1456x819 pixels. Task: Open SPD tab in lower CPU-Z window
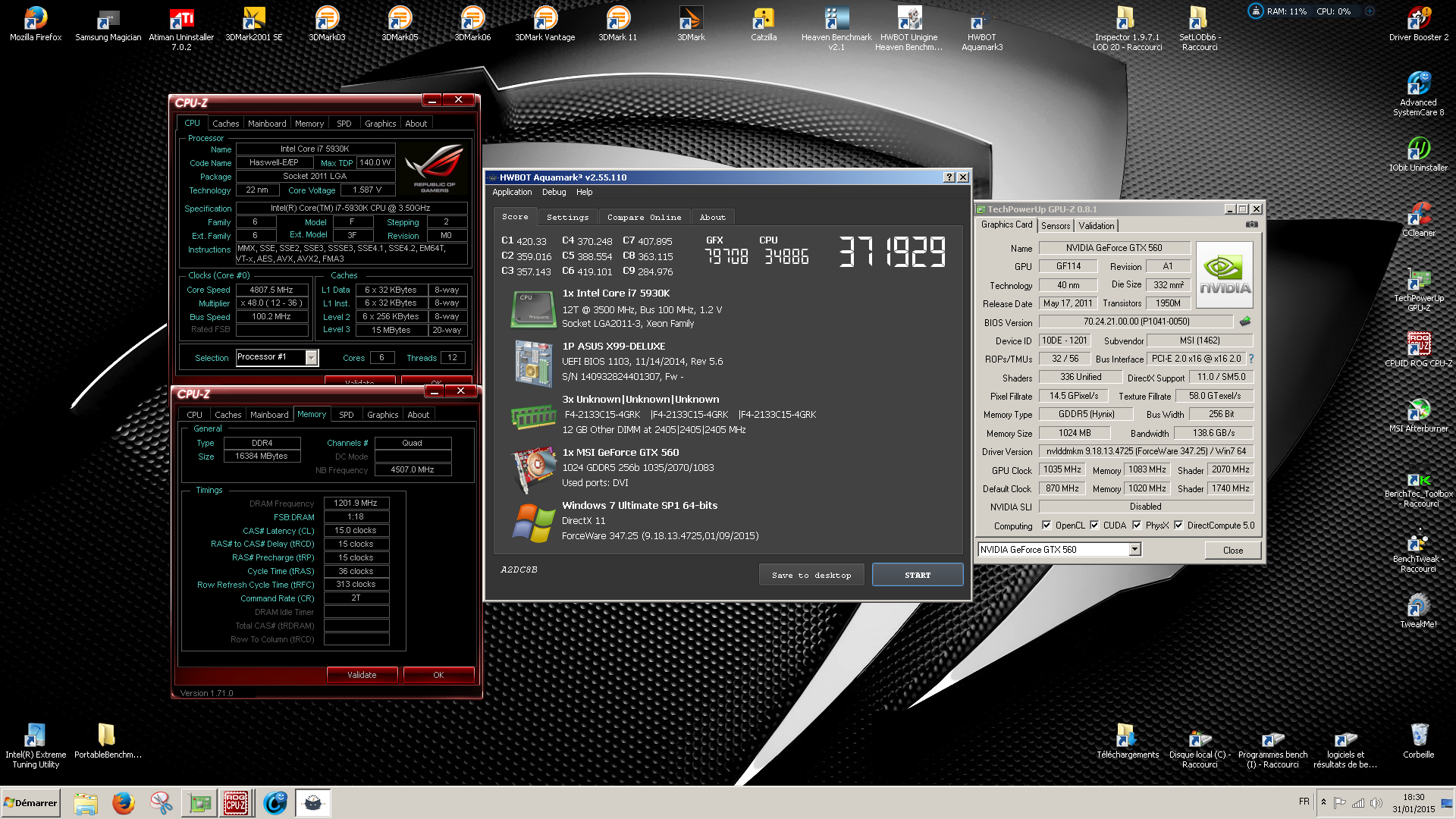[x=347, y=415]
